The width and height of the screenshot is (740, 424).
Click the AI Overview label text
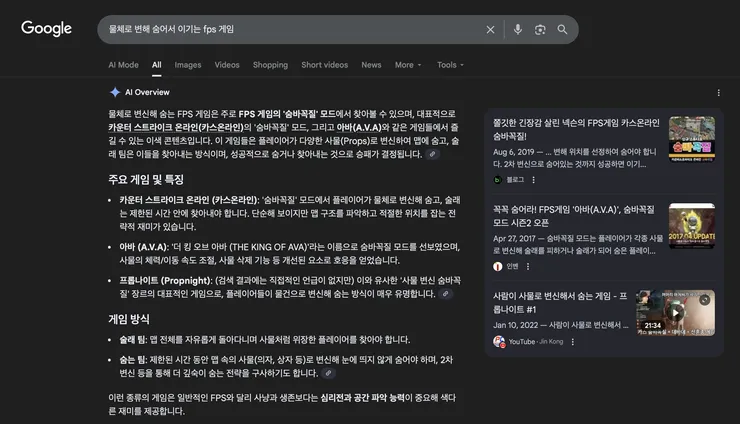pyautogui.click(x=147, y=92)
